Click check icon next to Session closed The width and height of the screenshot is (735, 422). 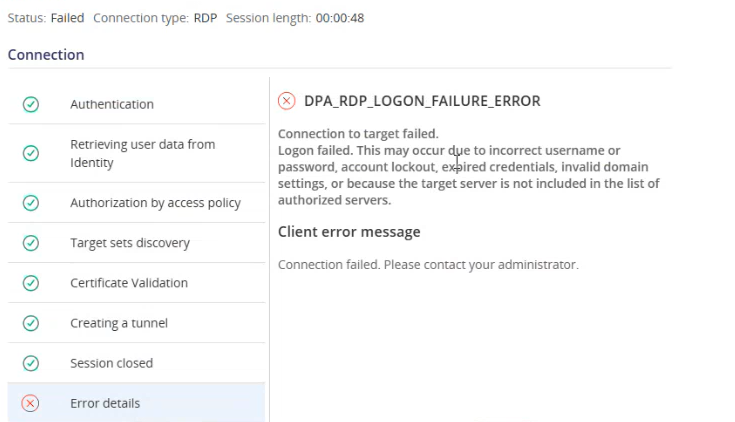[x=31, y=363]
